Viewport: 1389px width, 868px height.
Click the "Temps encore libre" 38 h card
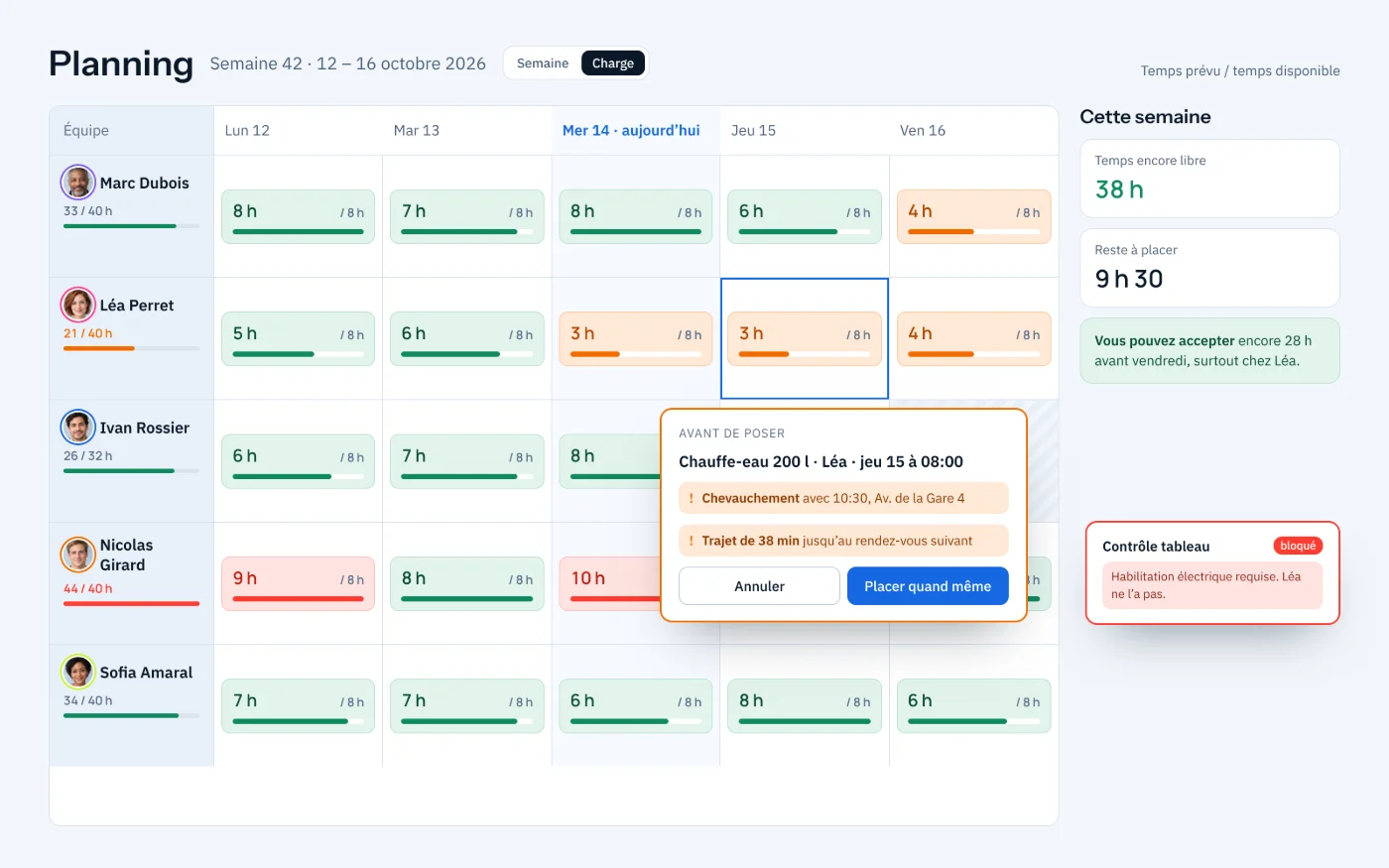[x=1209, y=179]
